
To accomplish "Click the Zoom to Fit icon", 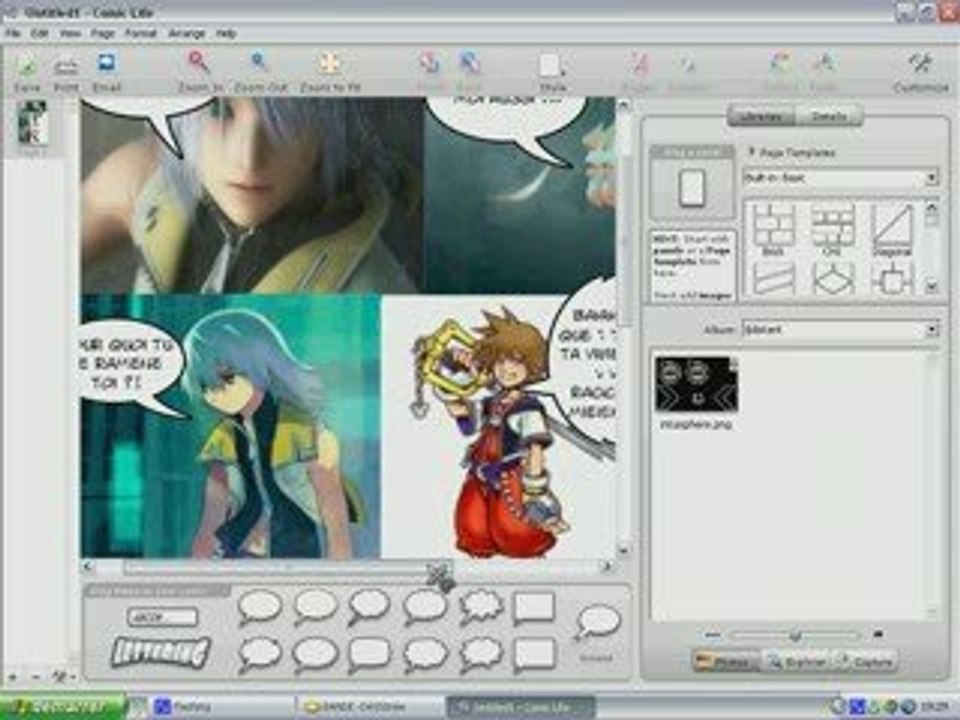I will coord(330,64).
